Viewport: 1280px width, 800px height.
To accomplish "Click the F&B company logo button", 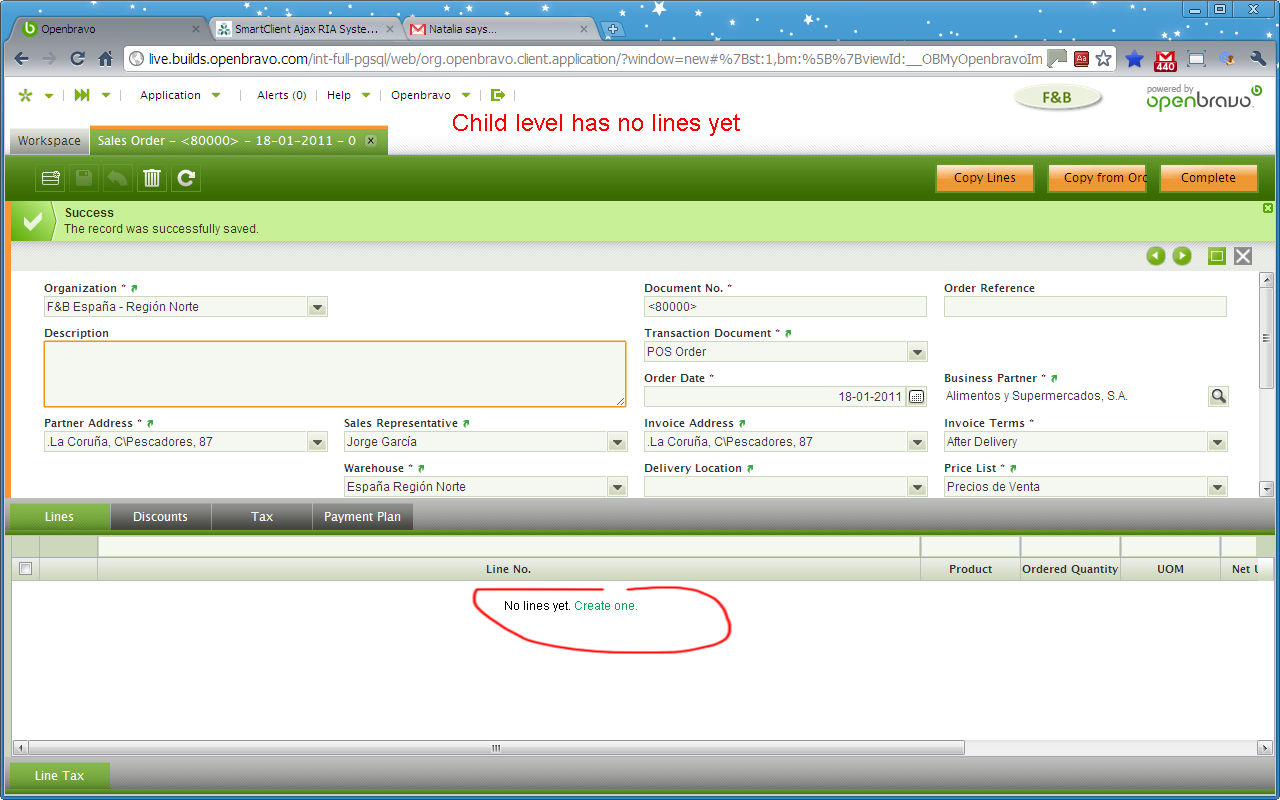I will point(1057,98).
